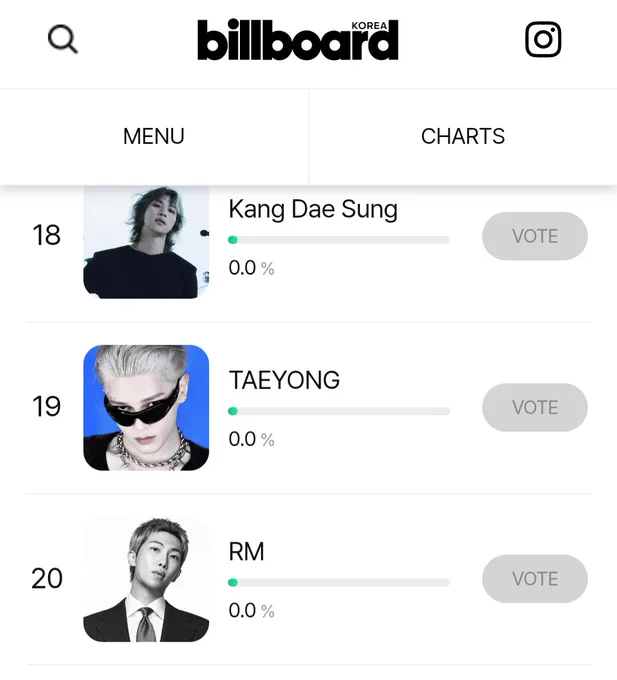
Task: Open TAEYONG's photo thumbnail
Action: (x=146, y=408)
